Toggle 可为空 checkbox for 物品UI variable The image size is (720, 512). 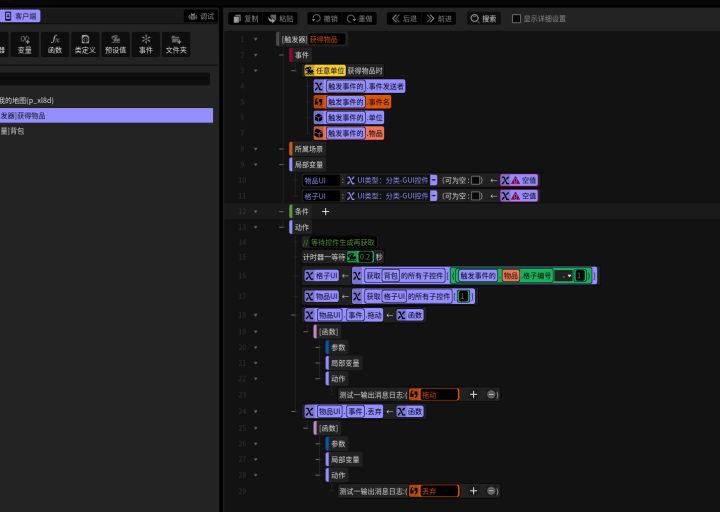[x=476, y=180]
